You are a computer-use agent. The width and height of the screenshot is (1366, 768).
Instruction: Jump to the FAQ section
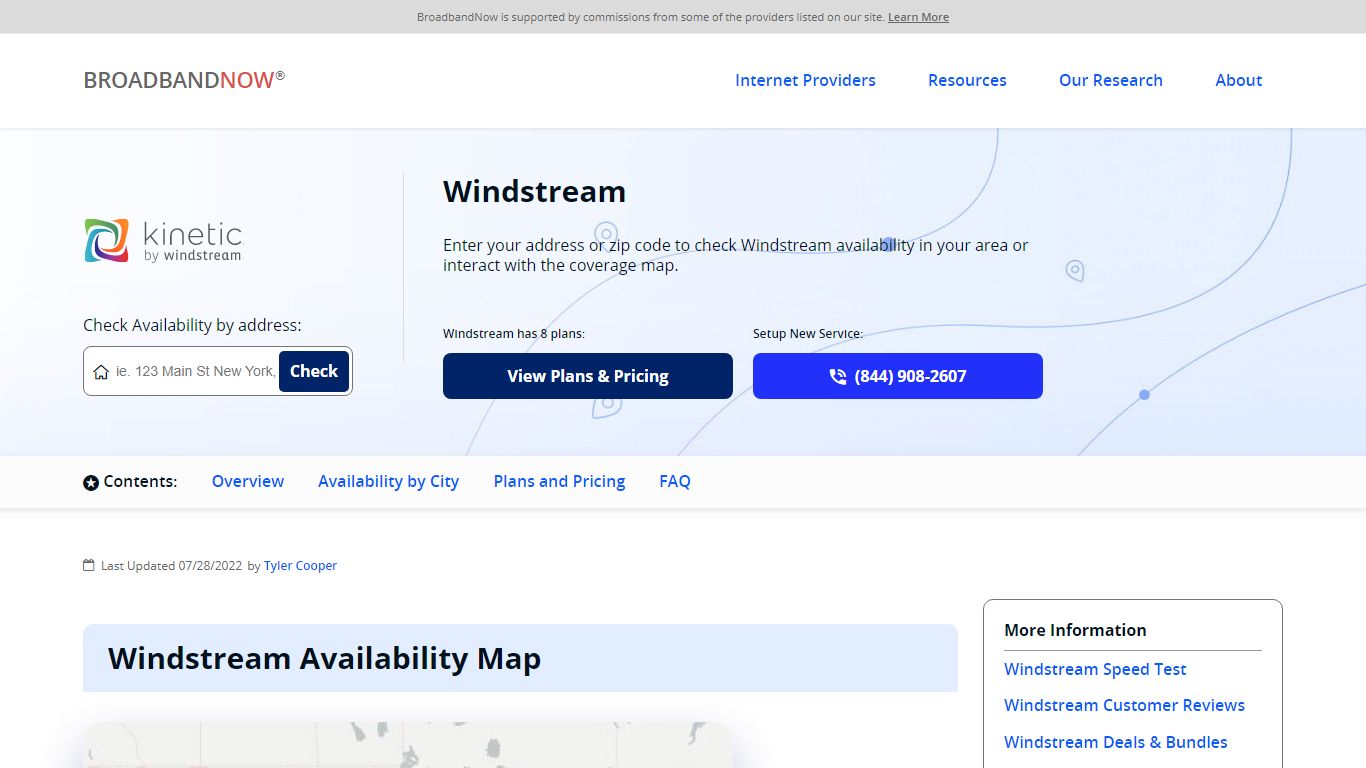click(x=675, y=481)
